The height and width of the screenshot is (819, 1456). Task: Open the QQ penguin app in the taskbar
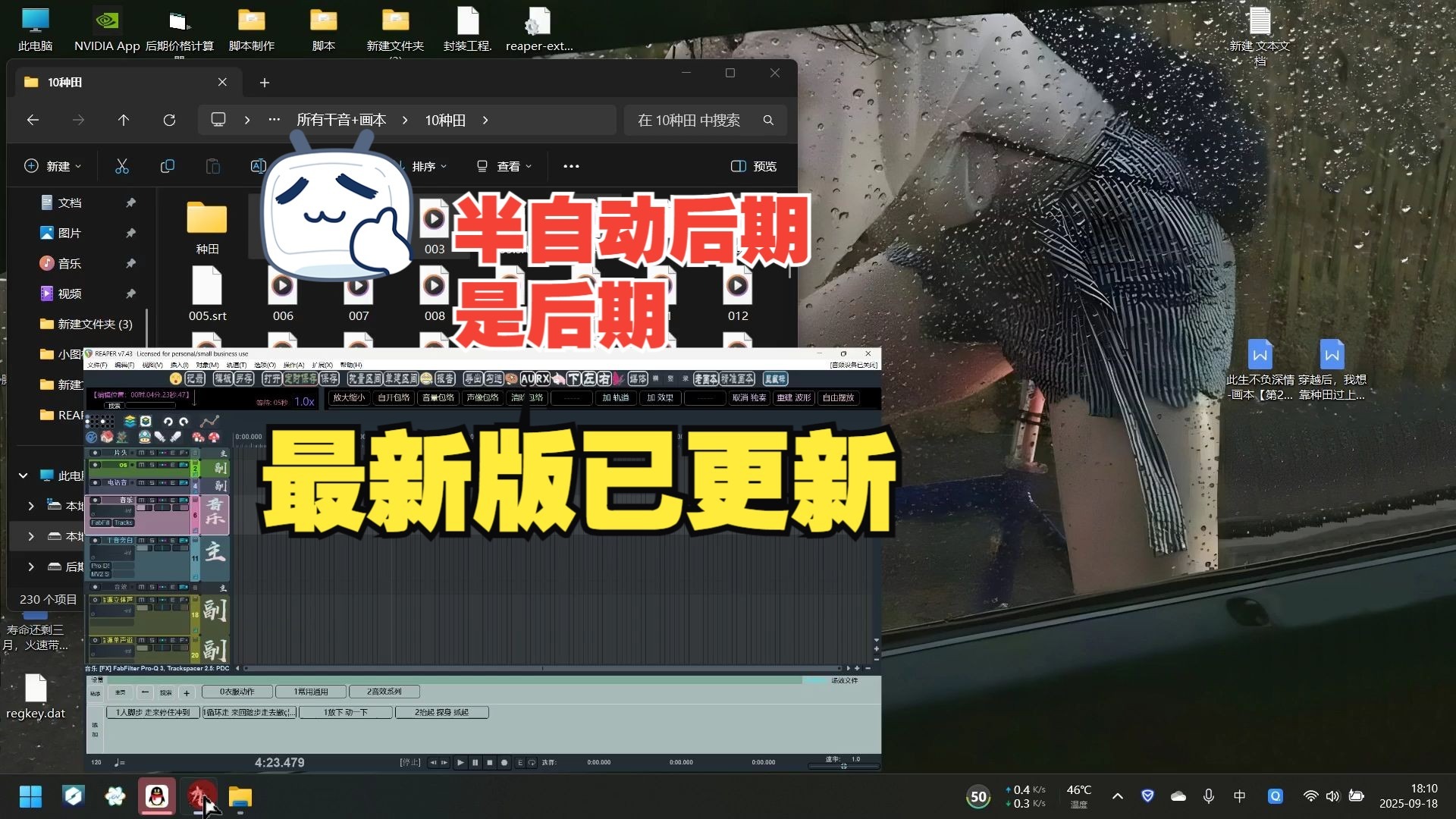coord(157,797)
